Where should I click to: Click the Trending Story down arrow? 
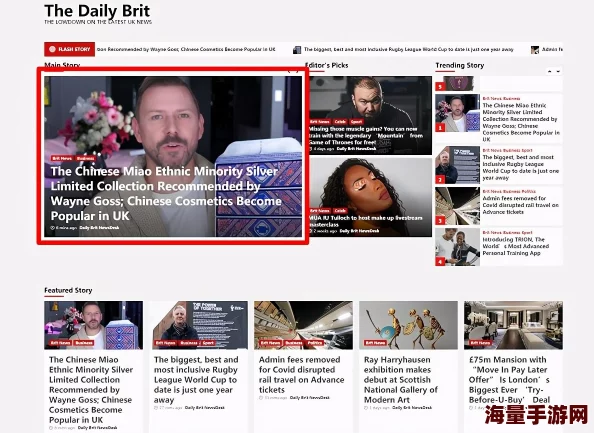point(558,71)
